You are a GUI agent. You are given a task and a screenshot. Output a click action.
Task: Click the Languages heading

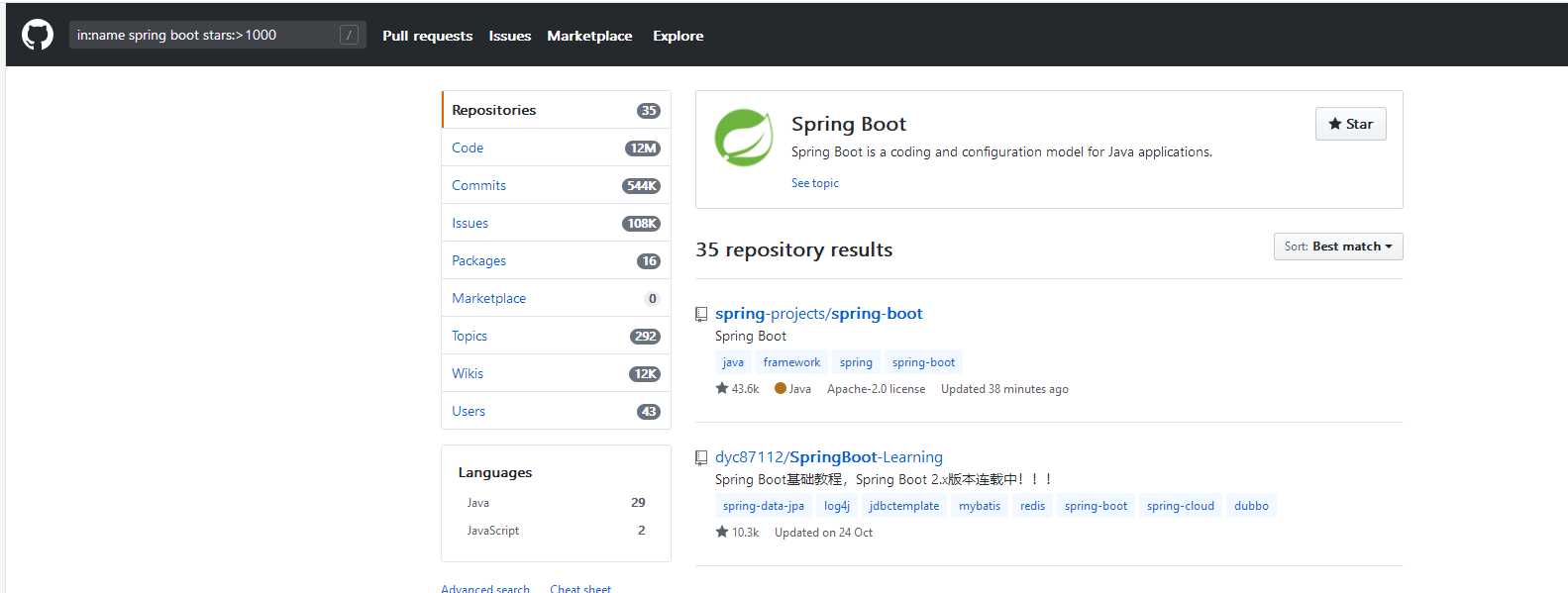pyautogui.click(x=495, y=472)
